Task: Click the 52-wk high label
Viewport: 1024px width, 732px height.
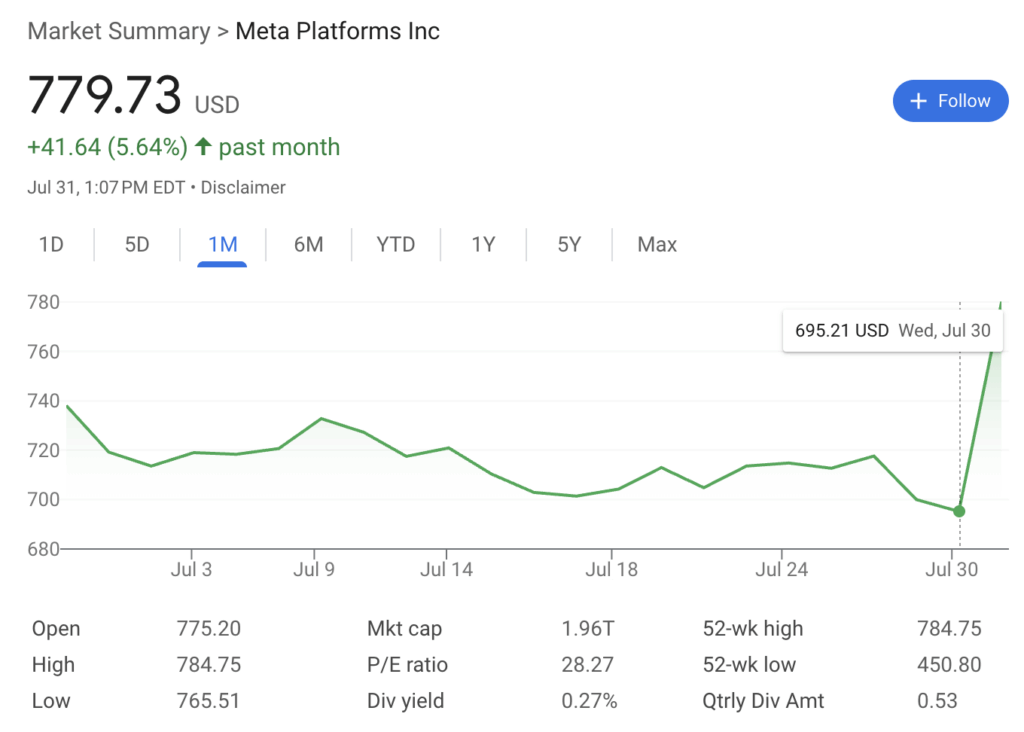Action: [753, 628]
